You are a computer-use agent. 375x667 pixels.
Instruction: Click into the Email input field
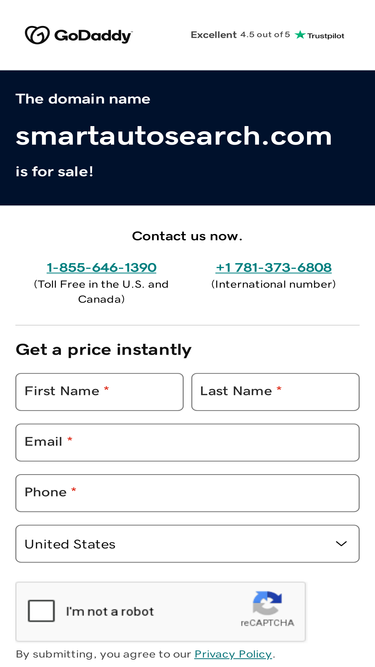[x=188, y=442]
